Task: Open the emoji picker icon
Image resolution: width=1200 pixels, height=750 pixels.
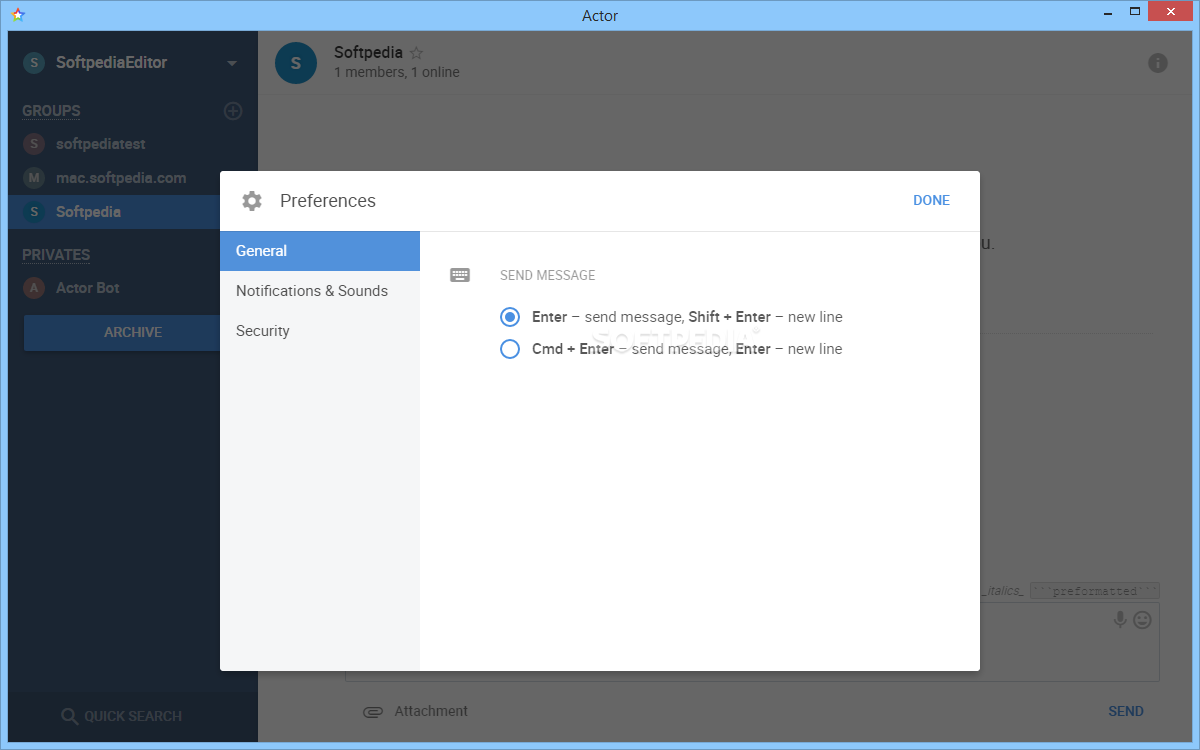Action: (1142, 620)
